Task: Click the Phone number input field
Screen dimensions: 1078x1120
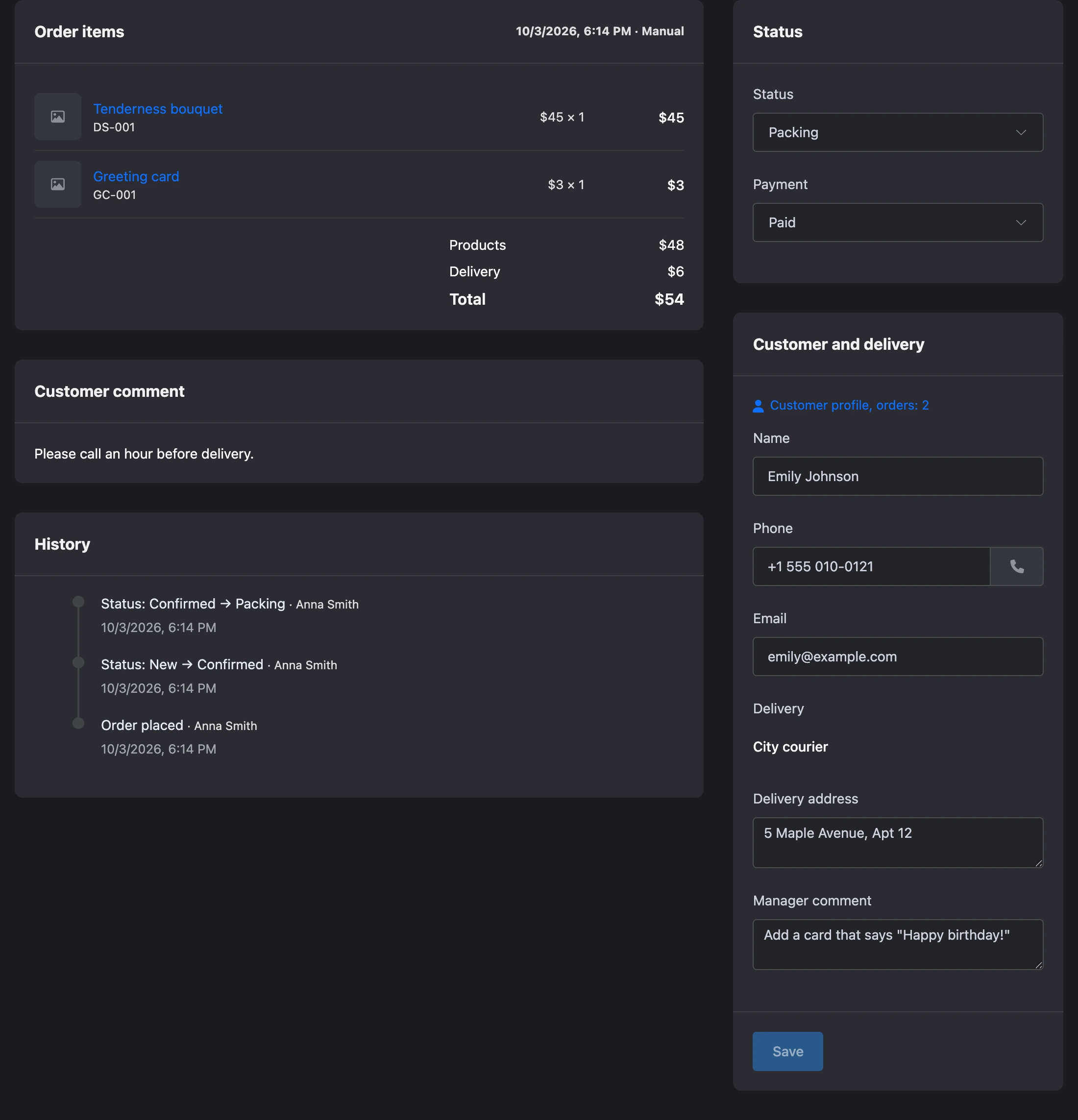Action: (871, 566)
